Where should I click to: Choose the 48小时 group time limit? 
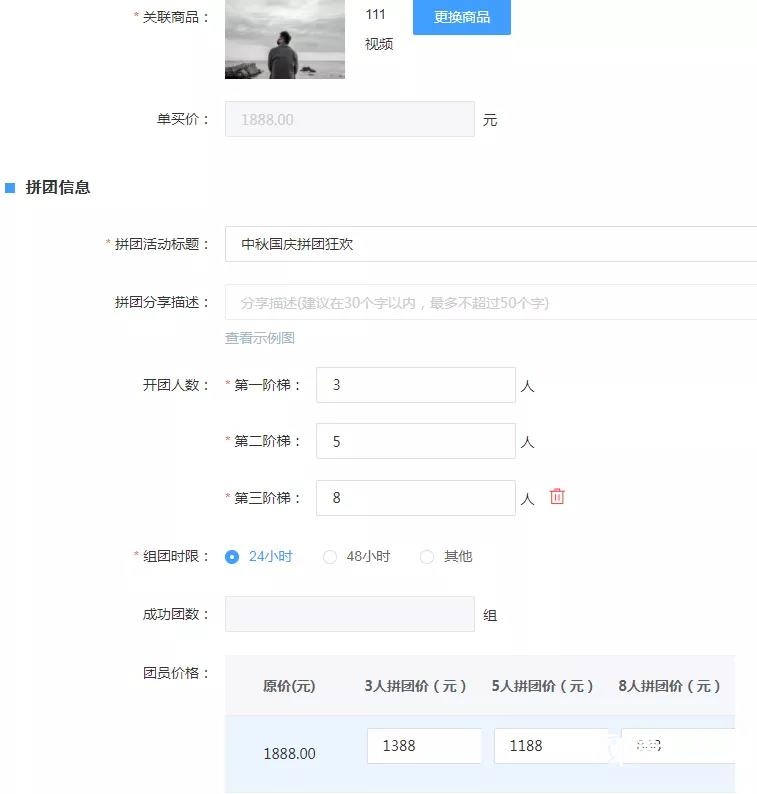click(x=330, y=557)
